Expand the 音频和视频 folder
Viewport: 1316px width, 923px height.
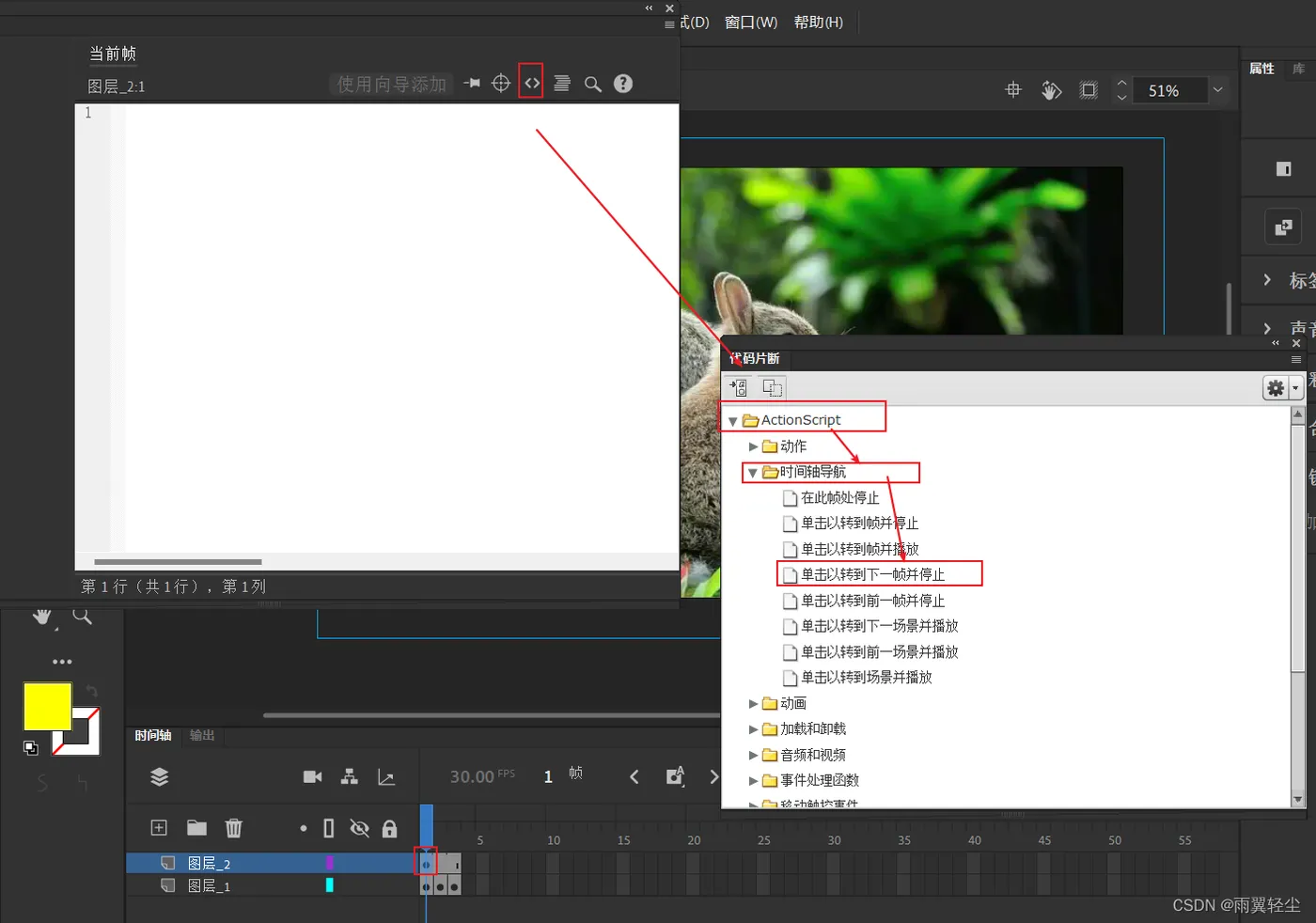point(753,755)
